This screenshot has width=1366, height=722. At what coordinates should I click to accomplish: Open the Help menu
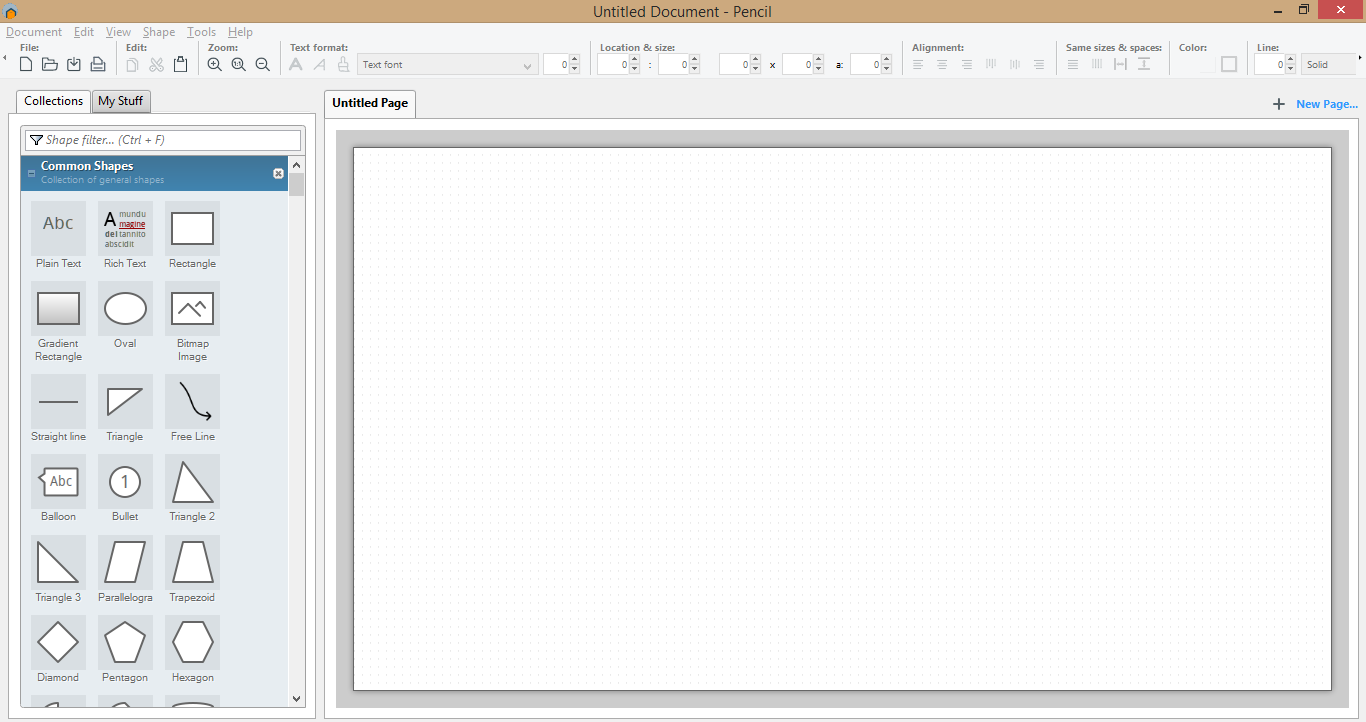(x=240, y=32)
